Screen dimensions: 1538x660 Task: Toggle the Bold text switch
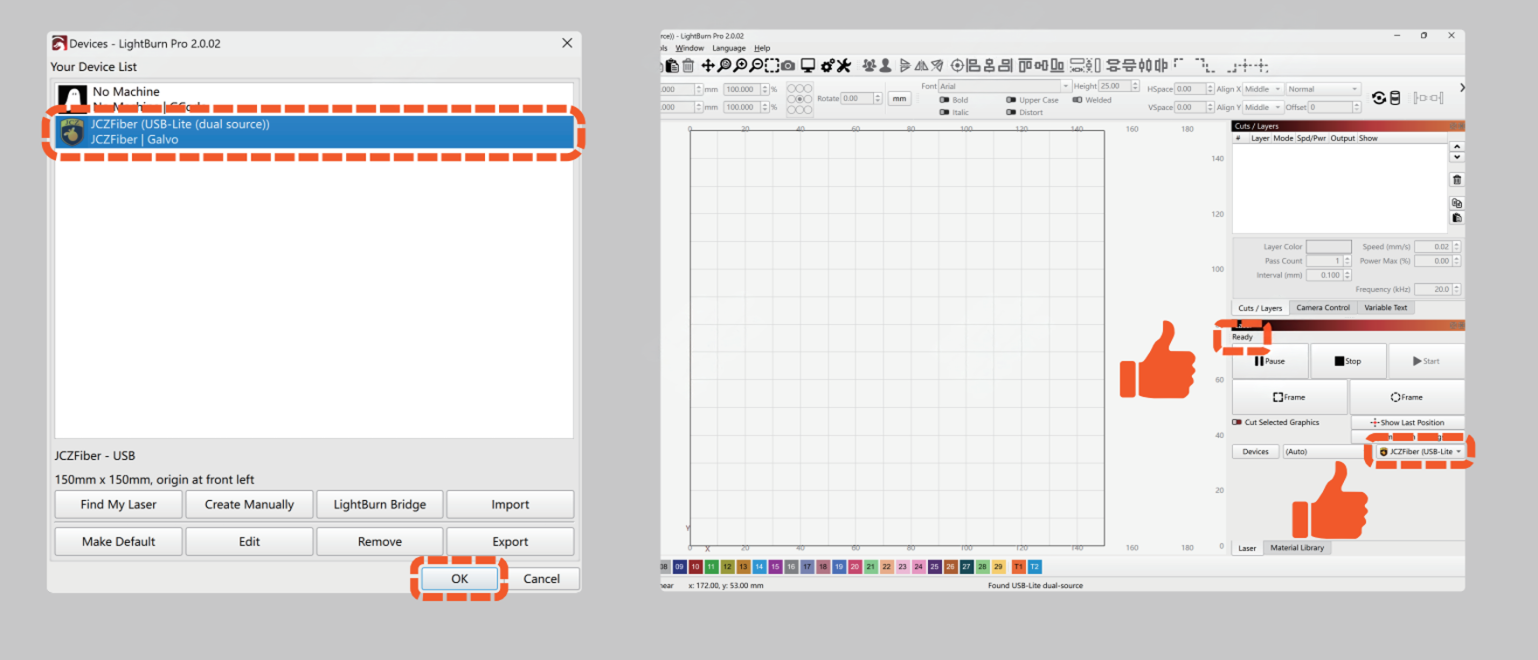pos(944,100)
